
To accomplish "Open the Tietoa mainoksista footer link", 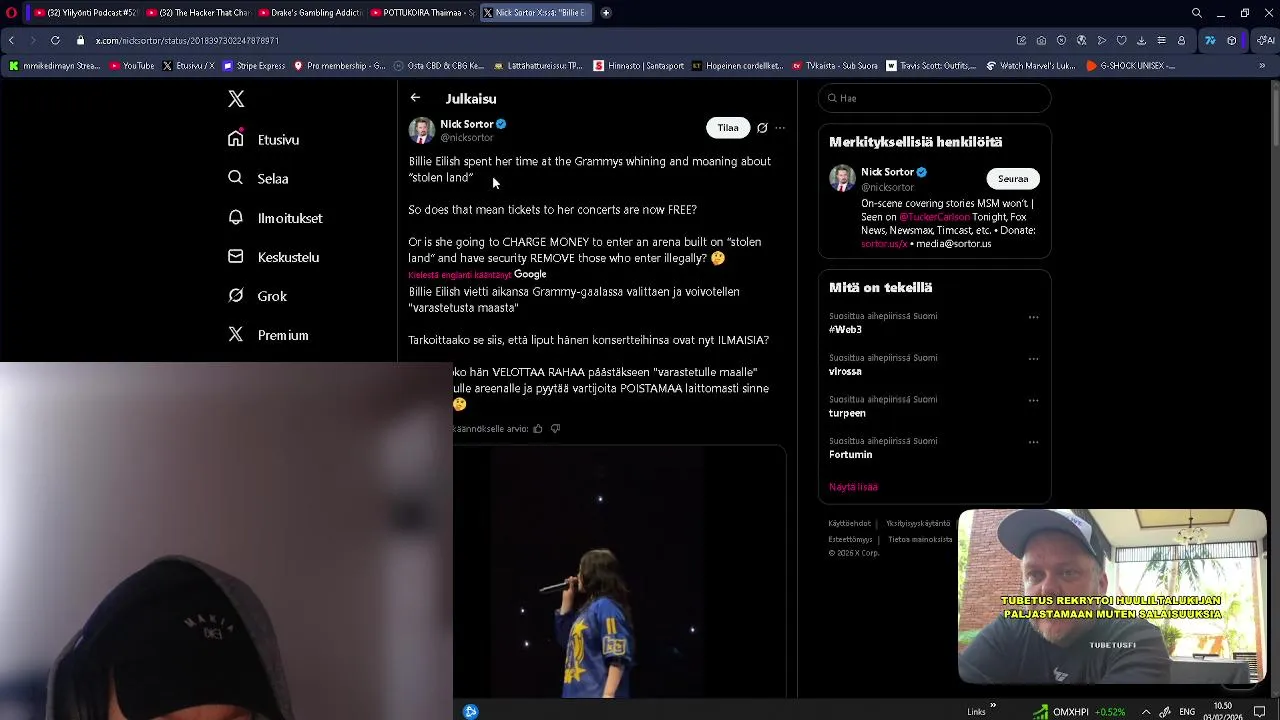I will [920, 540].
